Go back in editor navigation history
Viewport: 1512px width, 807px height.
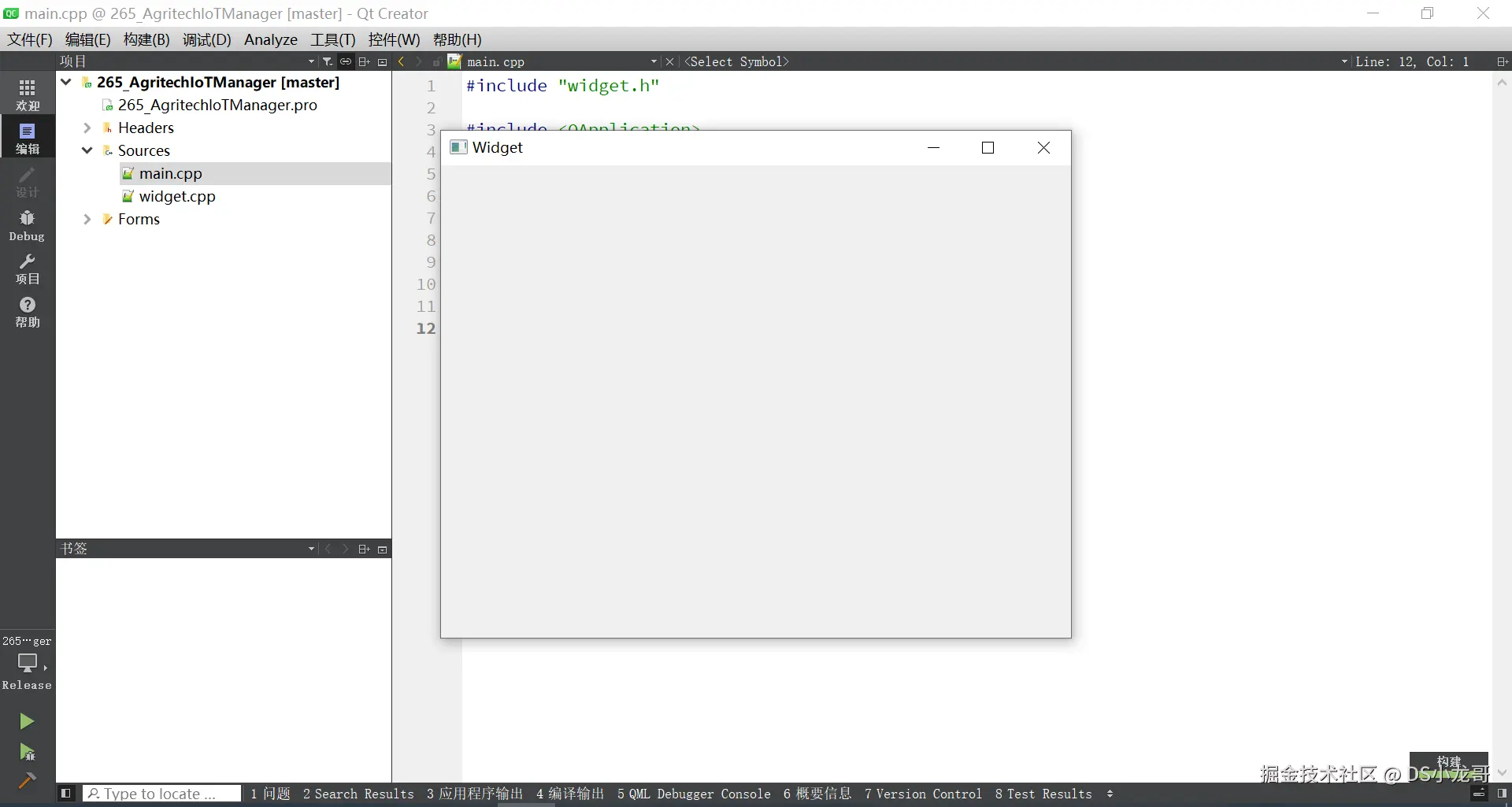point(402,61)
